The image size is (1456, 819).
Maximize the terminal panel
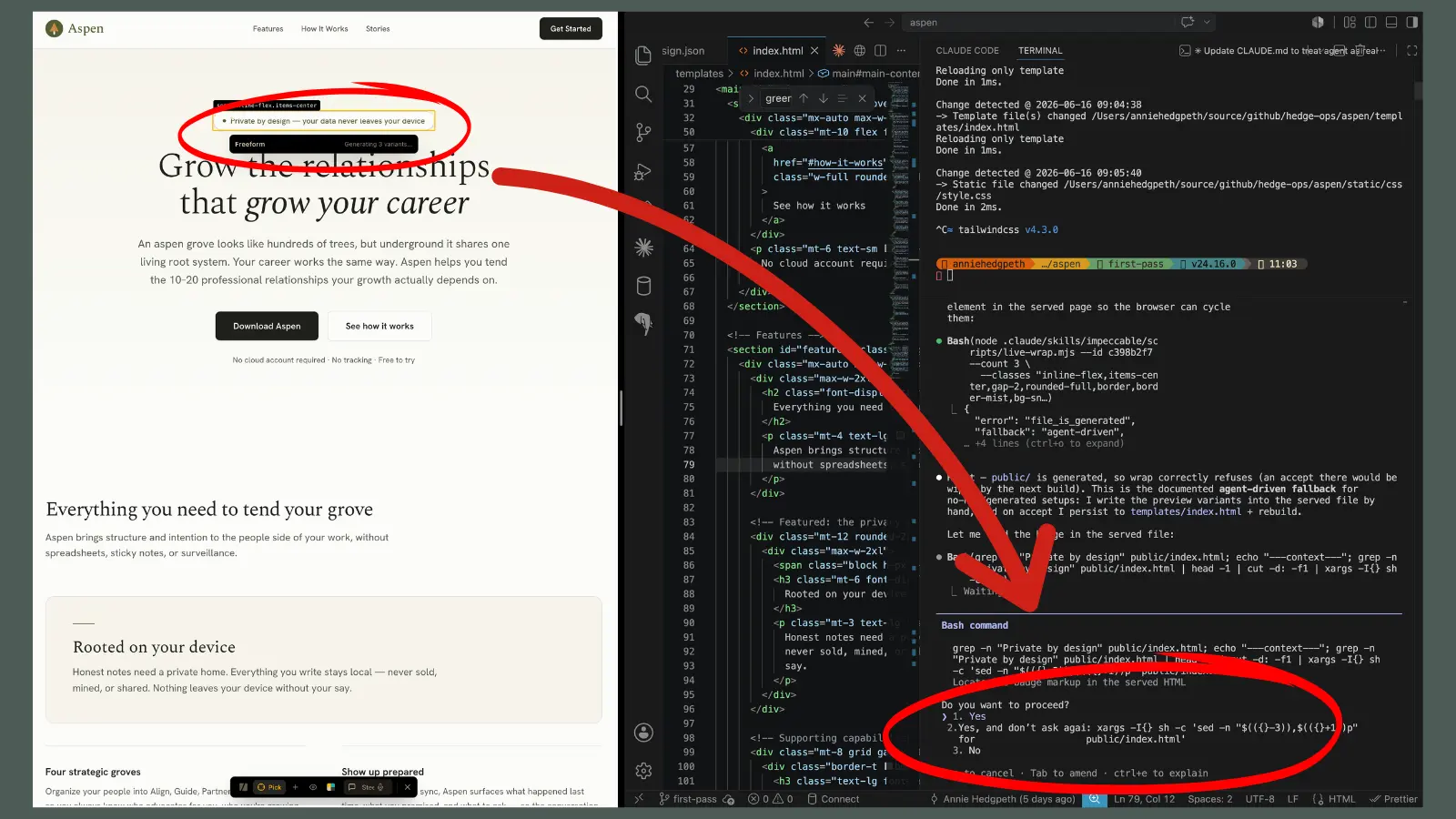[1411, 50]
